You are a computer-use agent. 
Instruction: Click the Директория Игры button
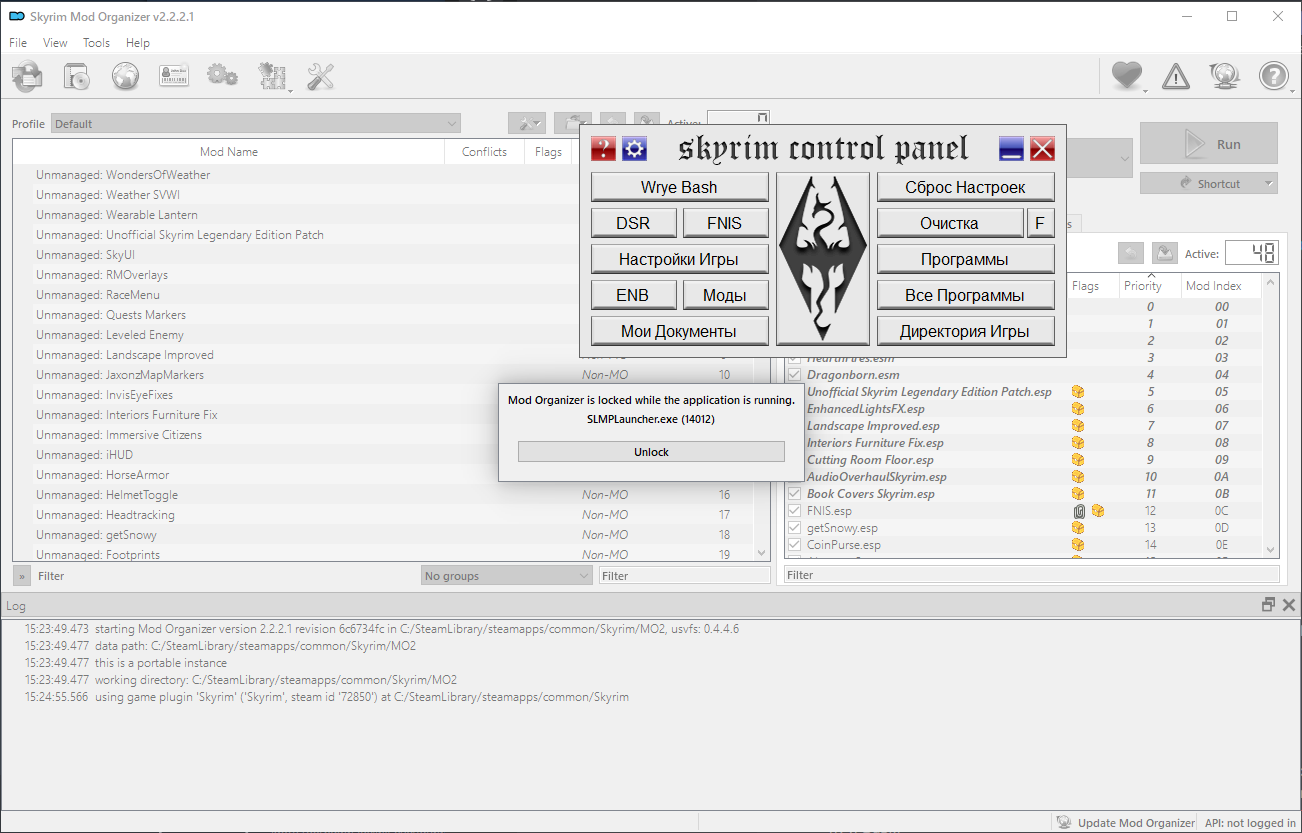[x=965, y=331]
